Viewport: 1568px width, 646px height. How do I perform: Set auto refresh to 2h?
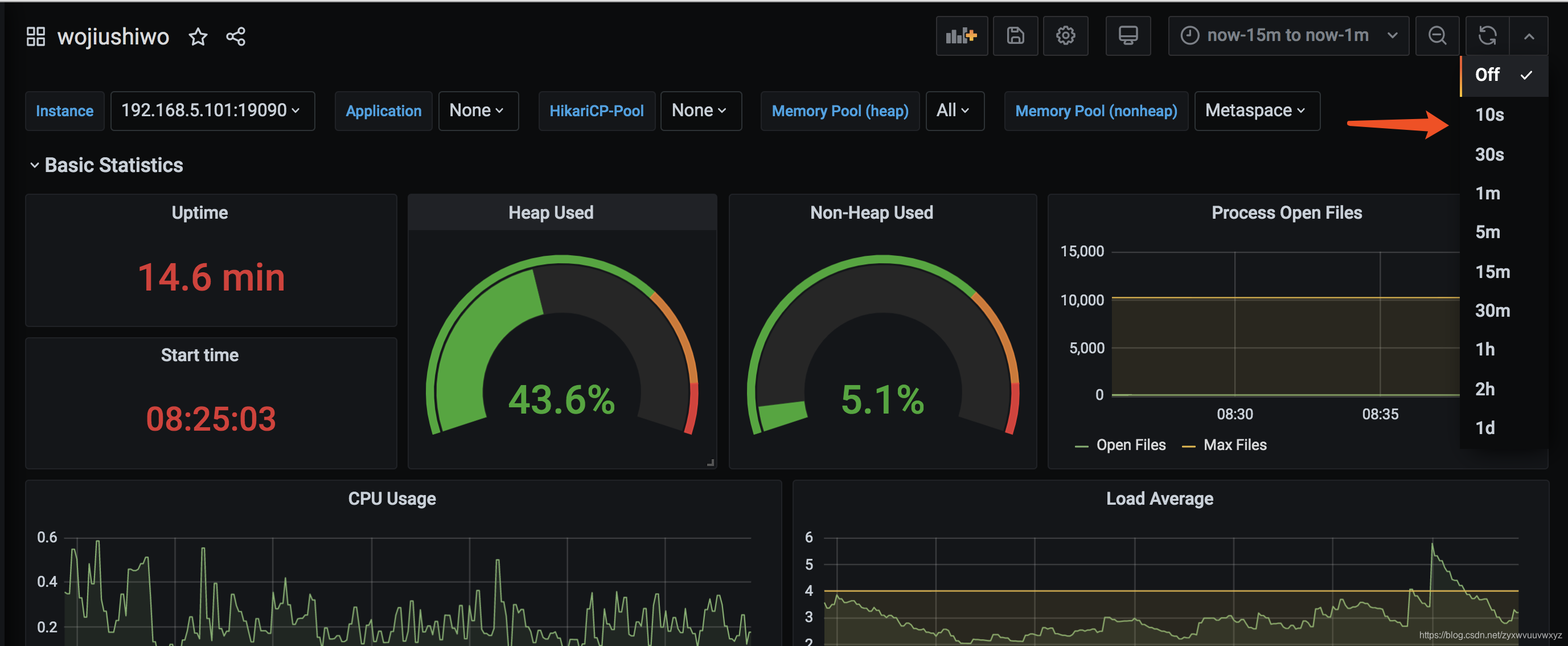(x=1504, y=389)
